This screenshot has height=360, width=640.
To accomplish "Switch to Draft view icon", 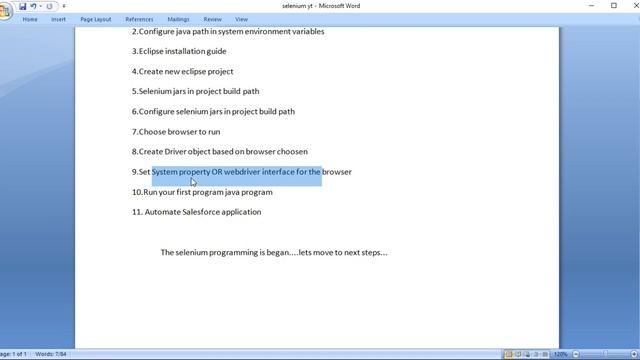I will [x=545, y=354].
